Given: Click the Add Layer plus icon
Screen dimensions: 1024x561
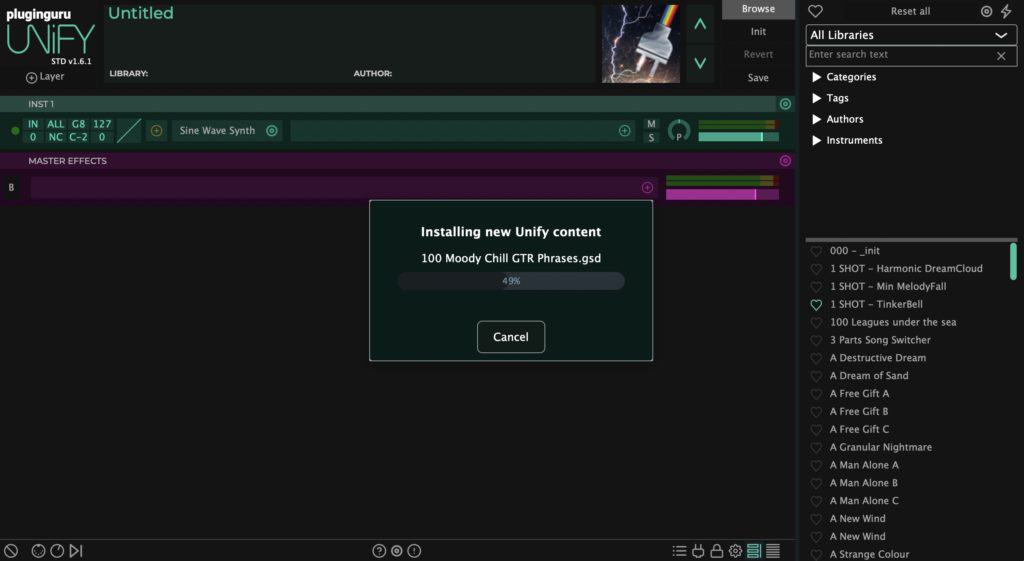Looking at the screenshot, I should point(32,77).
